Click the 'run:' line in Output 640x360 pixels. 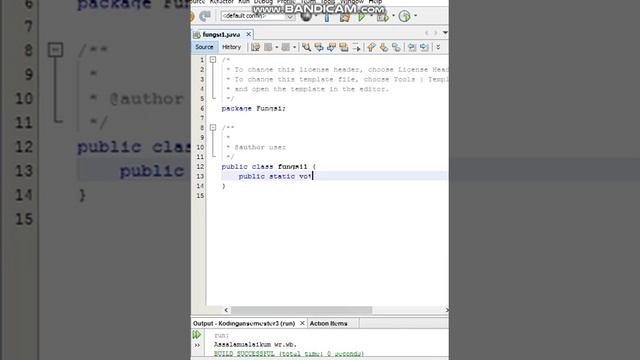[221, 336]
